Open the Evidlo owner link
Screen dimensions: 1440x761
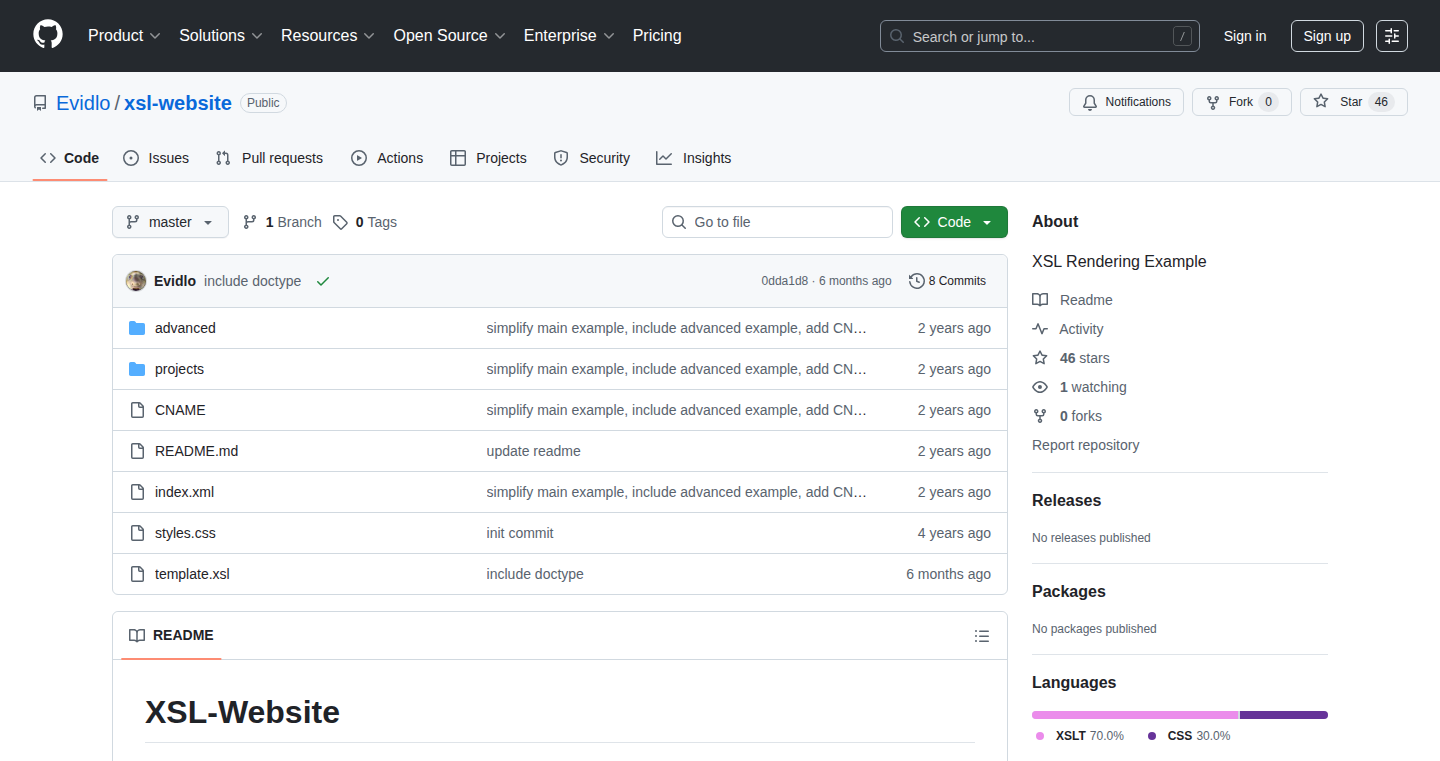click(83, 103)
